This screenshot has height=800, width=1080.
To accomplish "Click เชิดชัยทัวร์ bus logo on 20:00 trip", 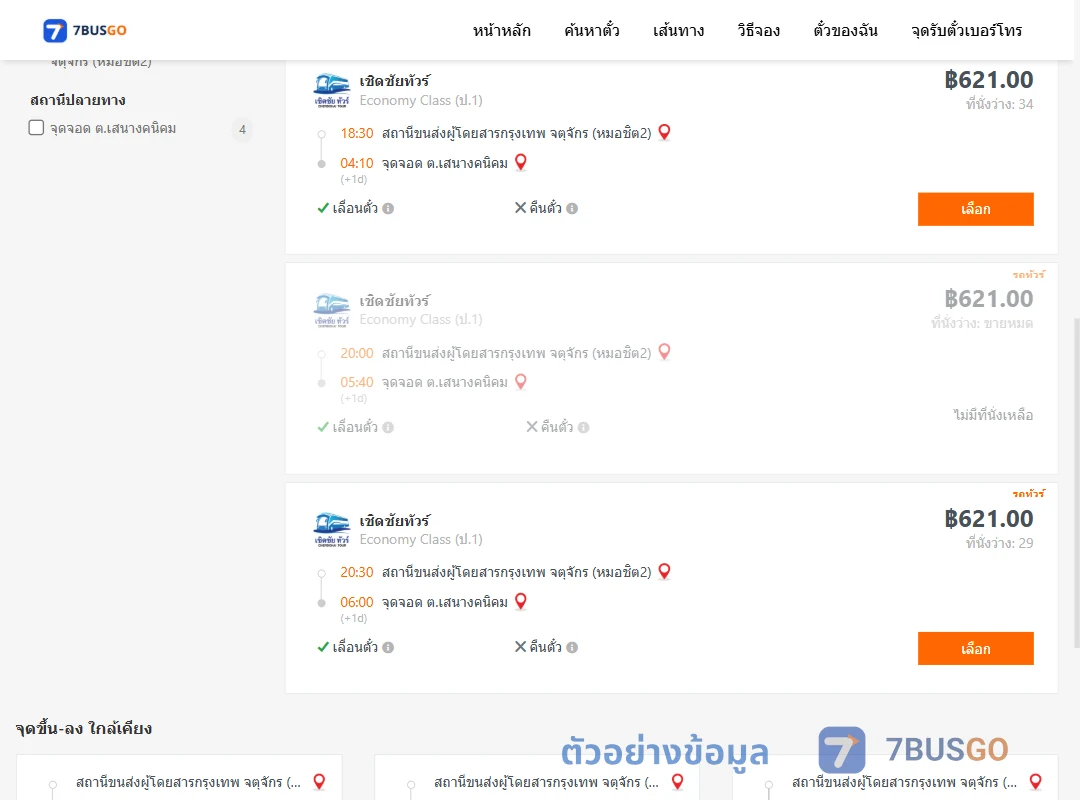I will click(x=331, y=310).
